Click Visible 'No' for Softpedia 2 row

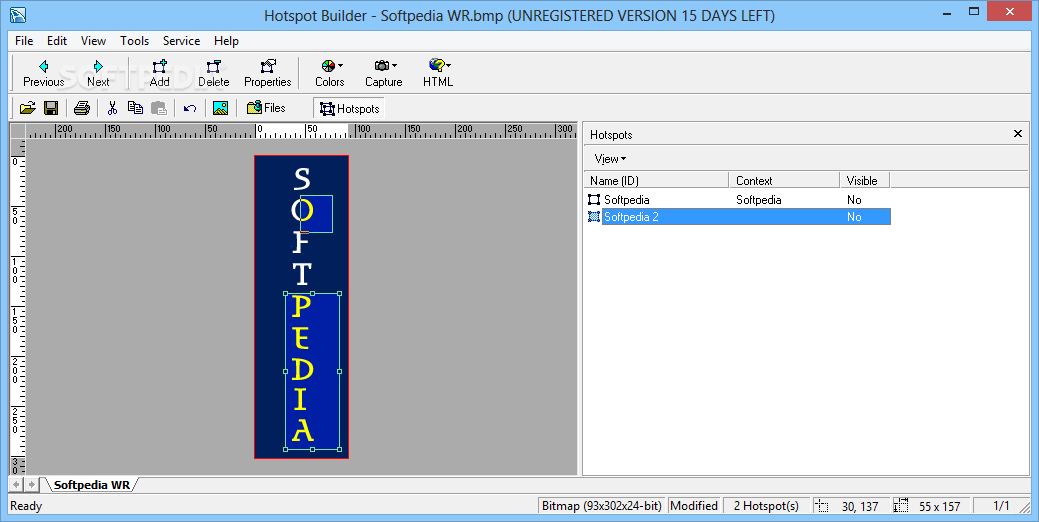click(854, 217)
